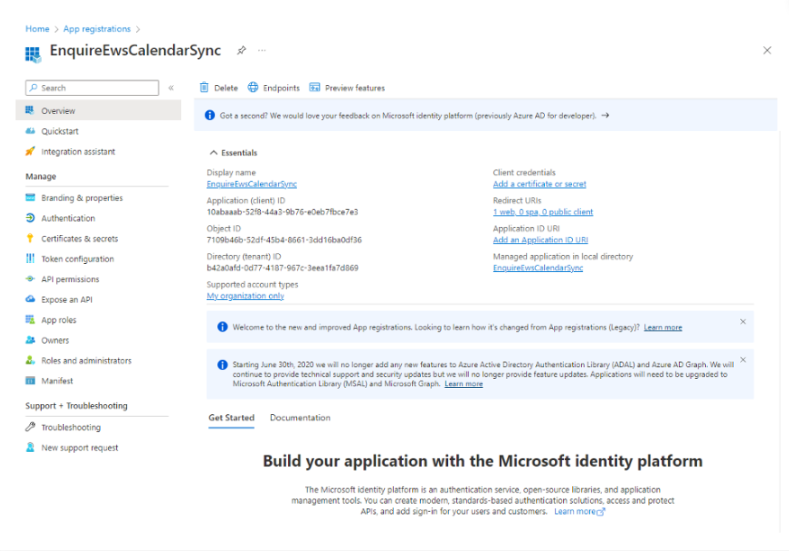Click the Token configuration bars icon
Image resolution: width=789 pixels, height=551 pixels.
tap(30, 258)
